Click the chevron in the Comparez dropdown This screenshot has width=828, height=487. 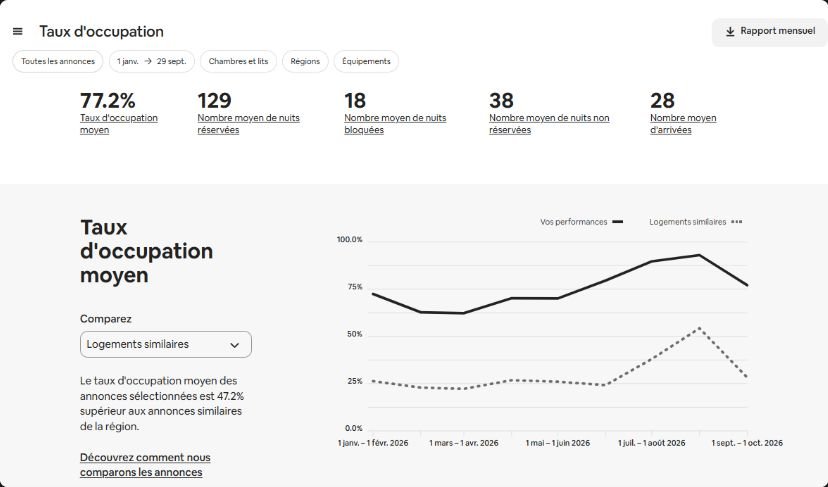(234, 345)
